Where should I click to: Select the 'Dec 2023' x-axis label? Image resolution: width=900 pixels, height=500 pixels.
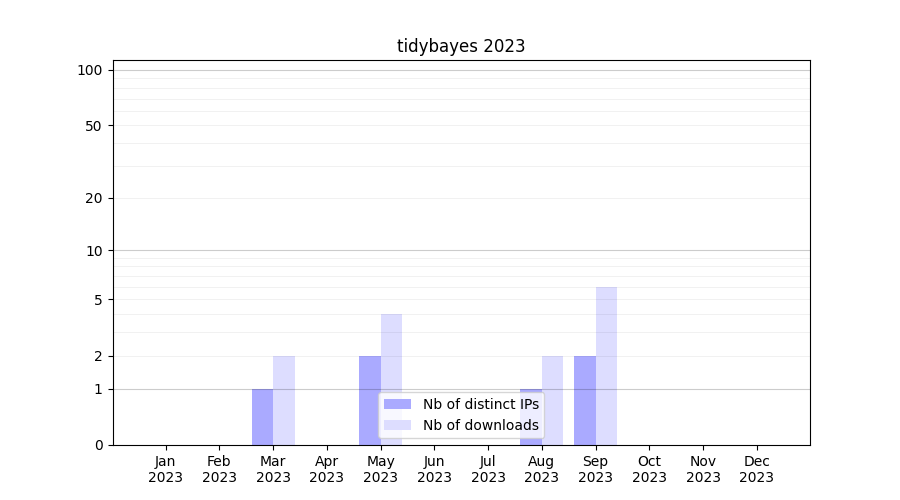click(x=756, y=469)
